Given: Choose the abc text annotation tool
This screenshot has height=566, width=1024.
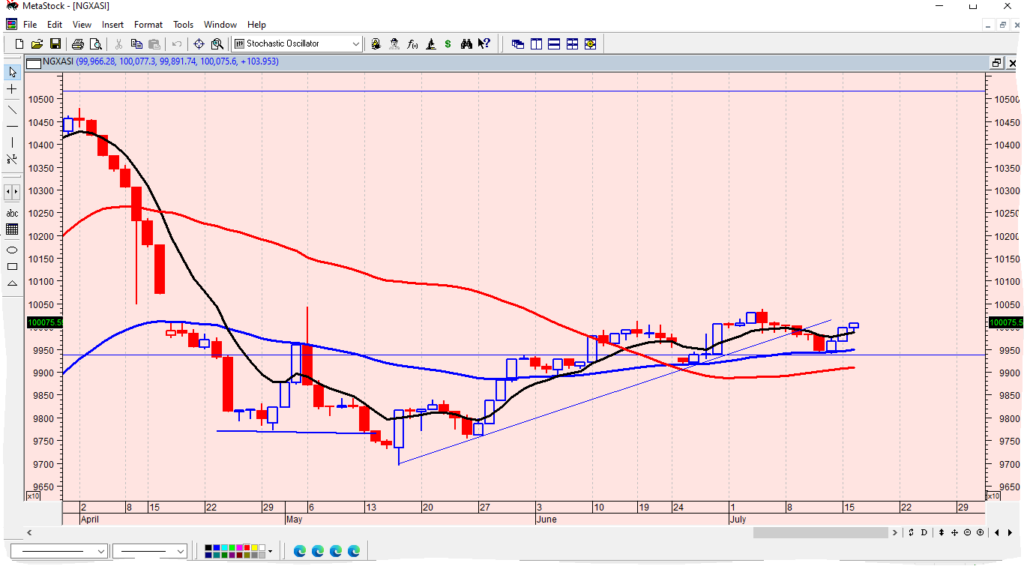Looking at the screenshot, I should [x=12, y=213].
